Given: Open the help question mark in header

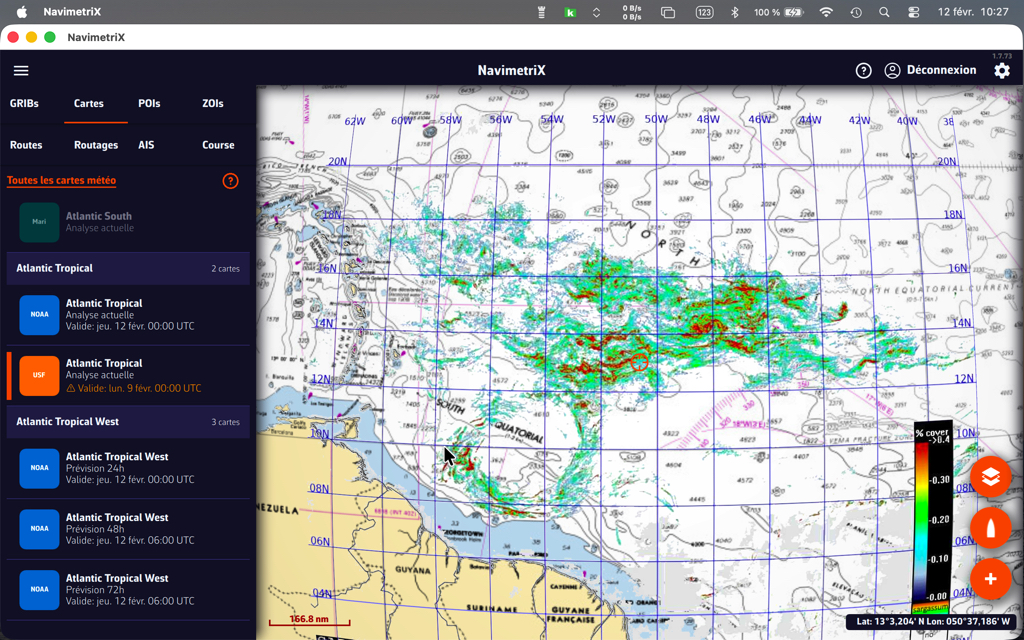Looking at the screenshot, I should [x=864, y=71].
